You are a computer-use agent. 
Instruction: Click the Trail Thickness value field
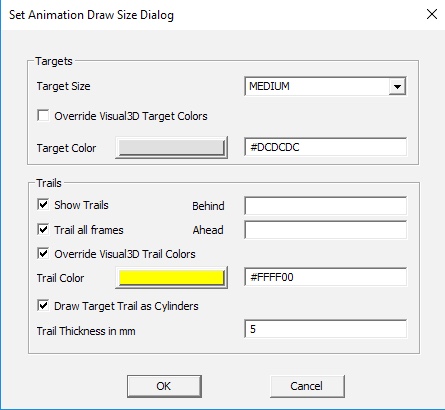(x=325, y=329)
